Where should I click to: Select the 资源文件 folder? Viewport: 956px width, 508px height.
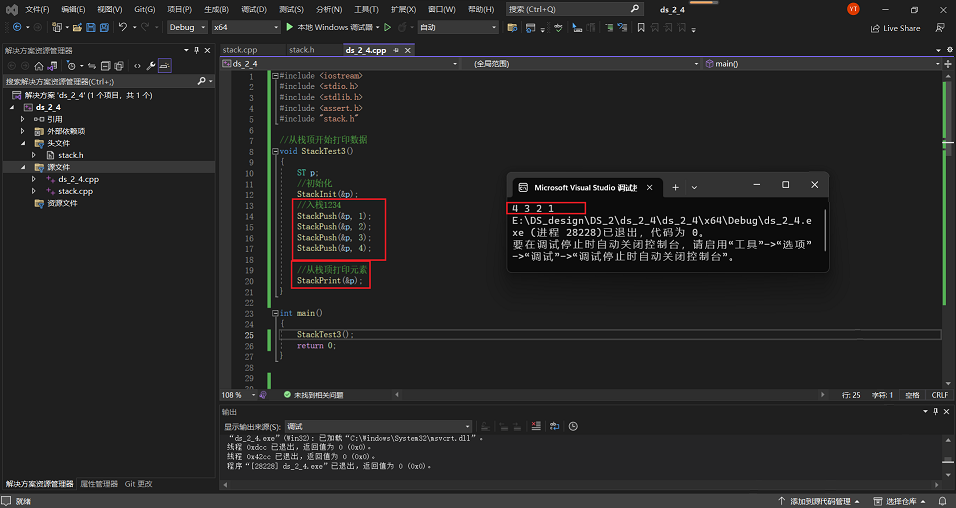[62, 203]
